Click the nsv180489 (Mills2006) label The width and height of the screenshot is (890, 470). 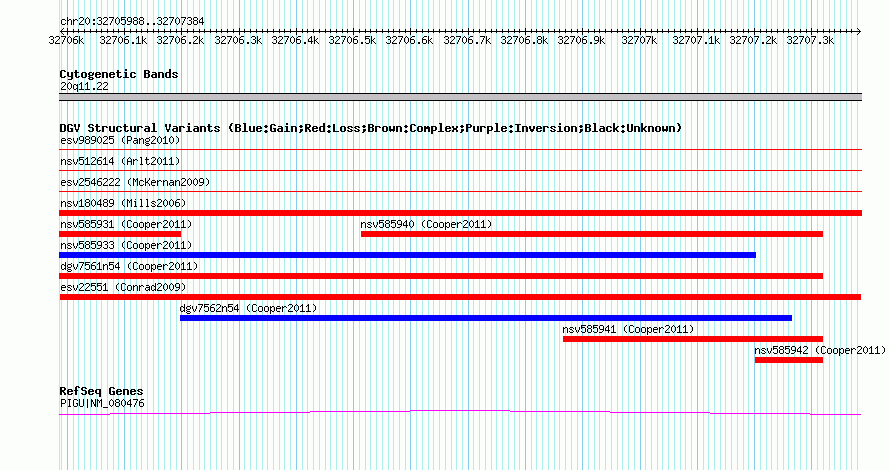tap(123, 203)
